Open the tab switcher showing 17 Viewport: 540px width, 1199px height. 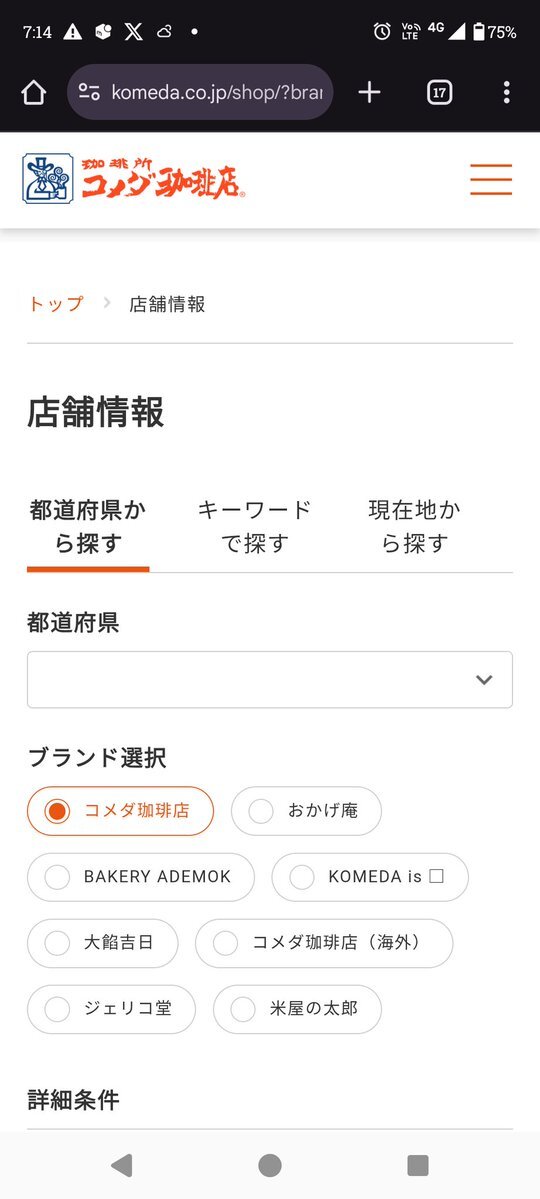click(x=439, y=93)
